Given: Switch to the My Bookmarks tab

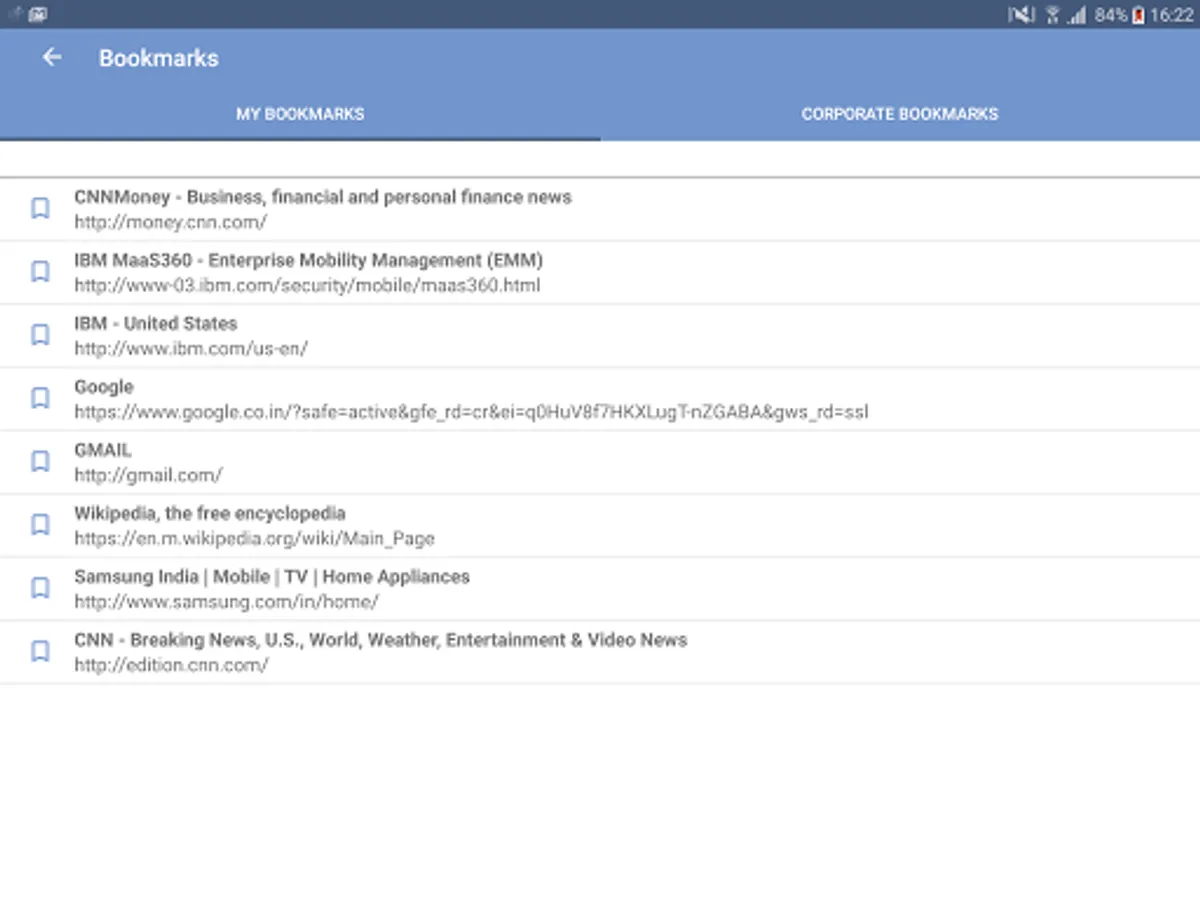Looking at the screenshot, I should point(300,114).
